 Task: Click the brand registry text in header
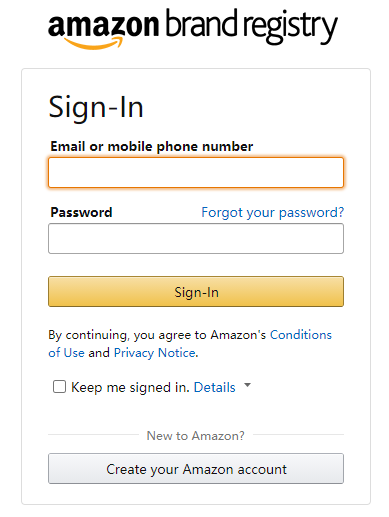click(x=251, y=27)
